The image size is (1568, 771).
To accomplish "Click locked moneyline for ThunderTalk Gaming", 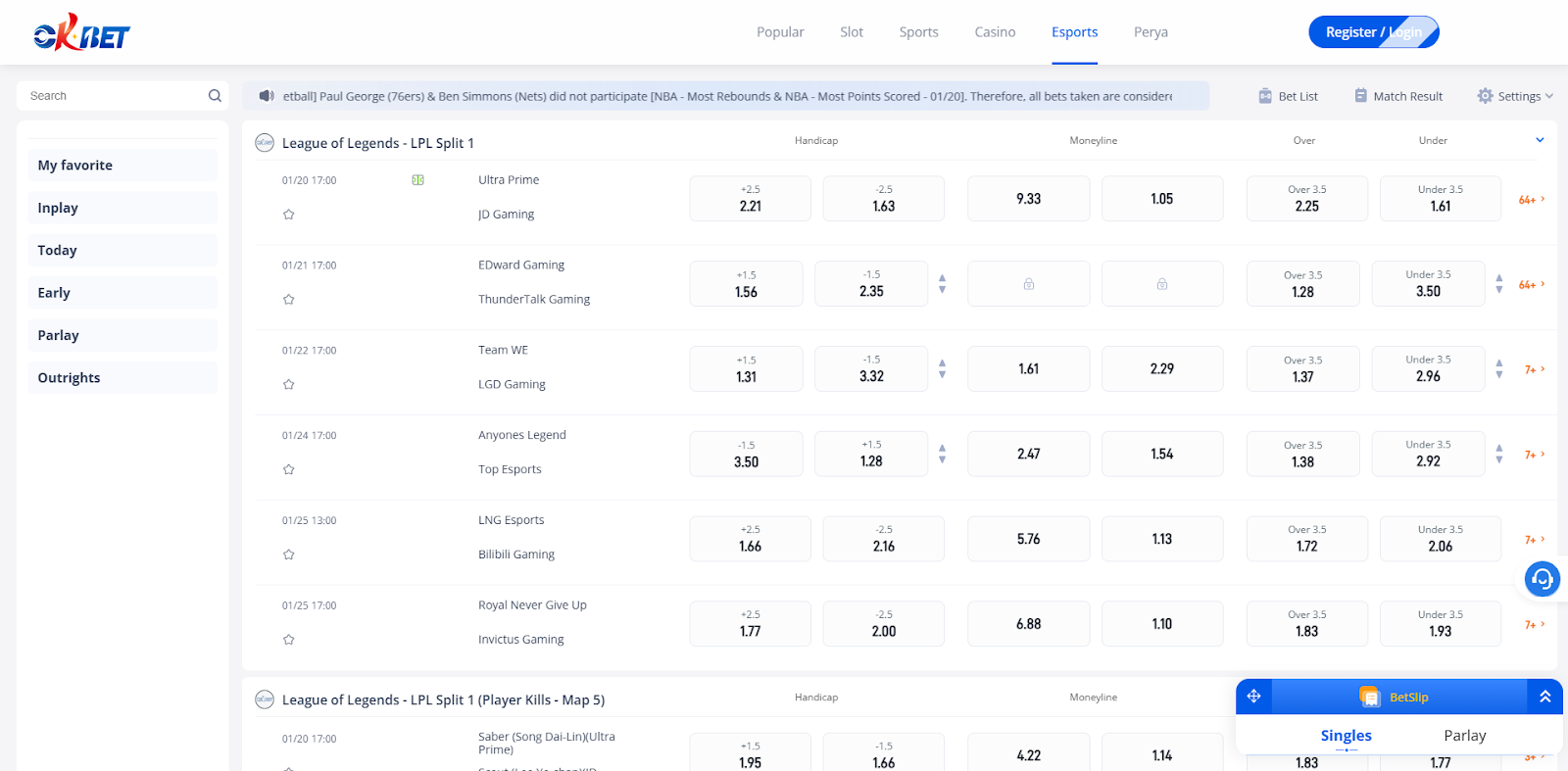I will (1161, 284).
